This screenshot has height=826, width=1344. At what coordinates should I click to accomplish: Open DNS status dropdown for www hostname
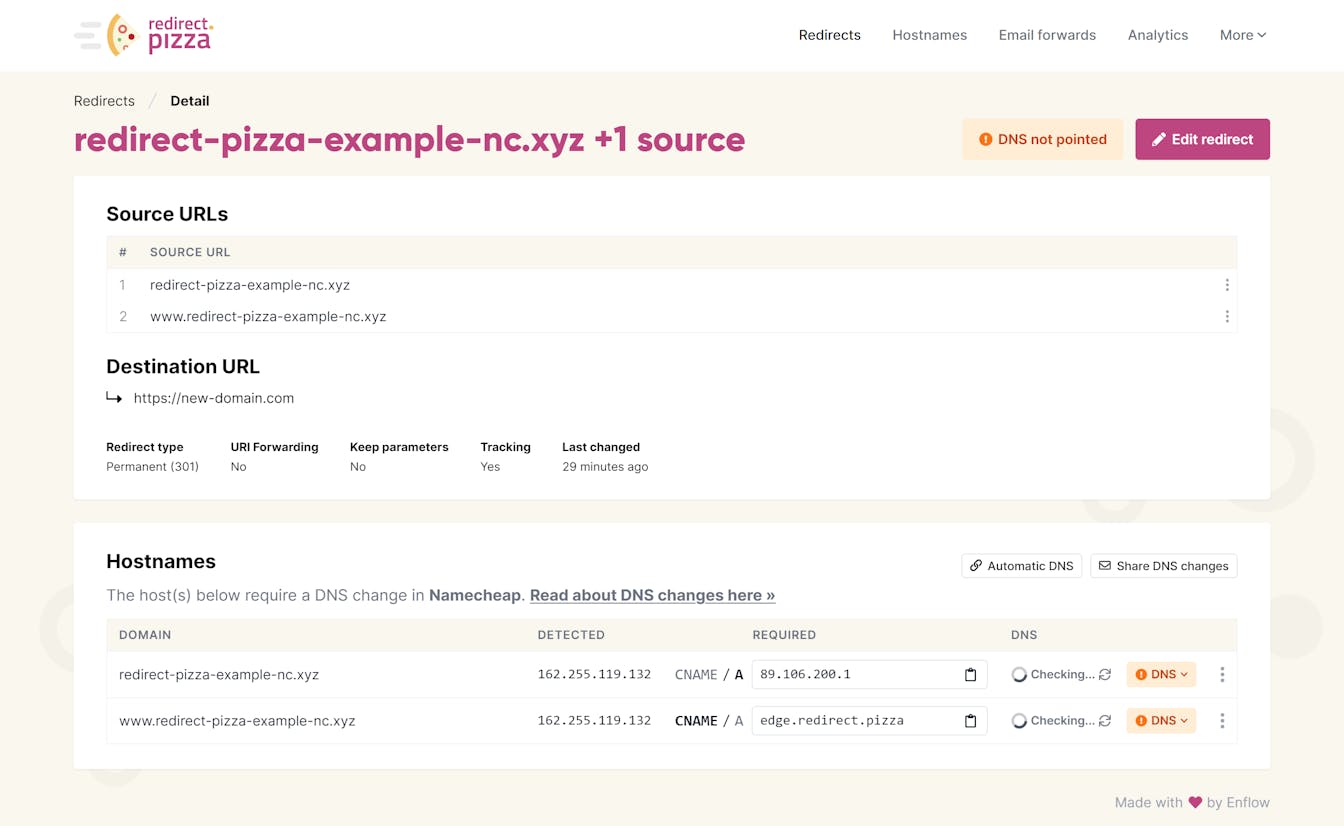[1161, 721]
